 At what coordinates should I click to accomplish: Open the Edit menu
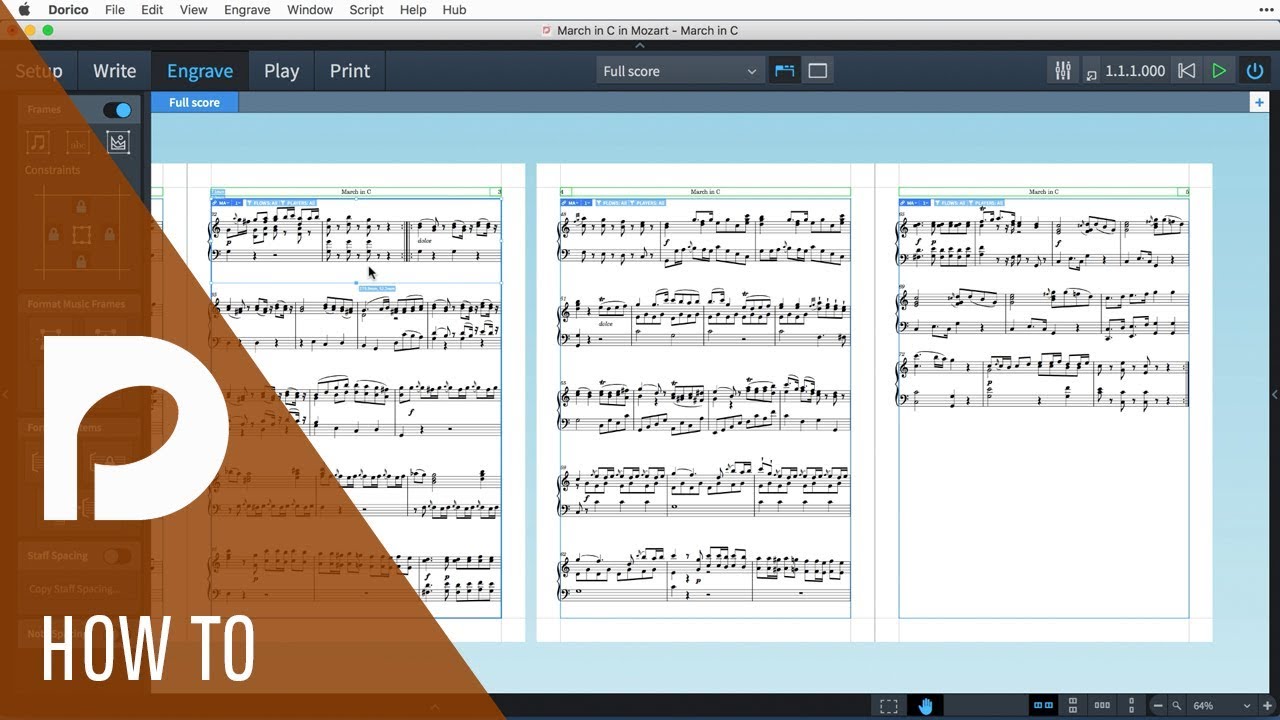coord(152,10)
